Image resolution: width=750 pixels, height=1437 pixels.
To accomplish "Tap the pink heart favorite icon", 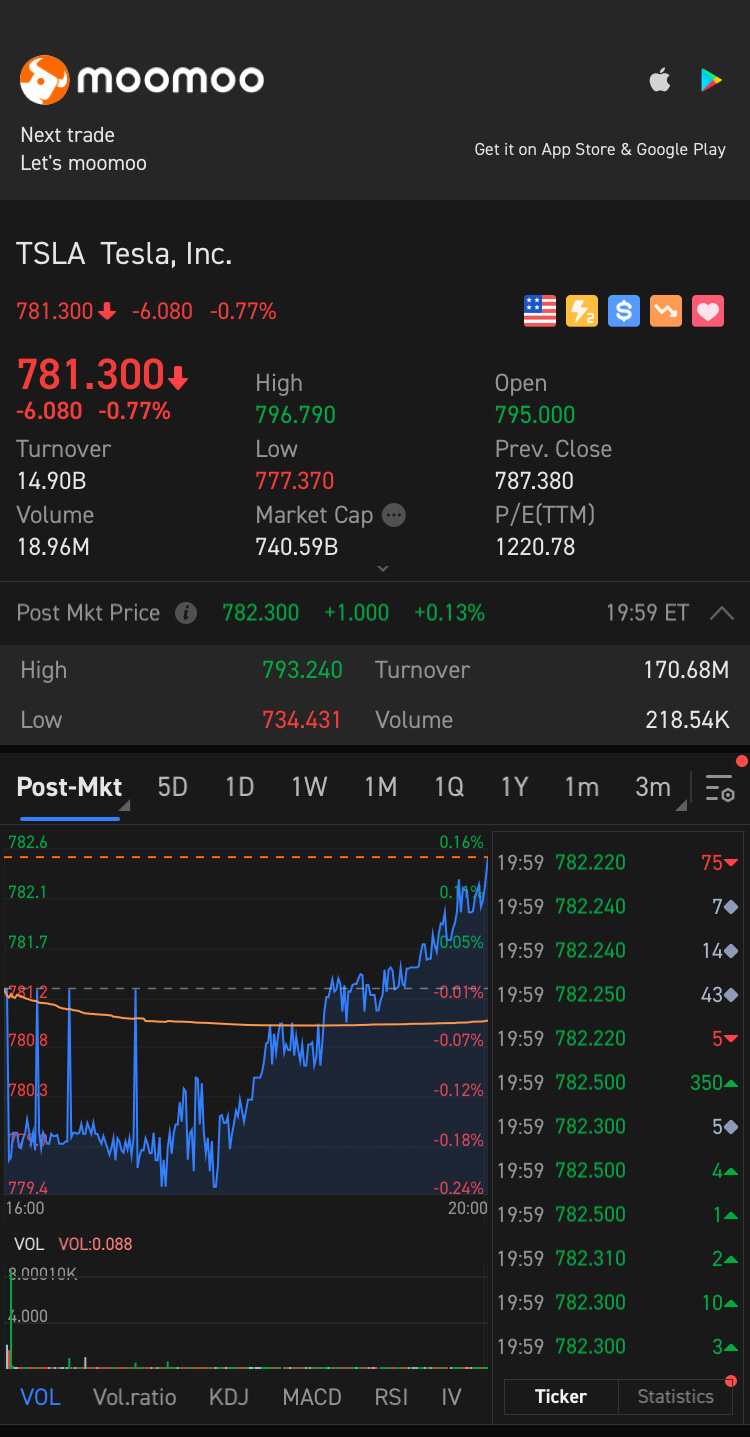I will (708, 311).
